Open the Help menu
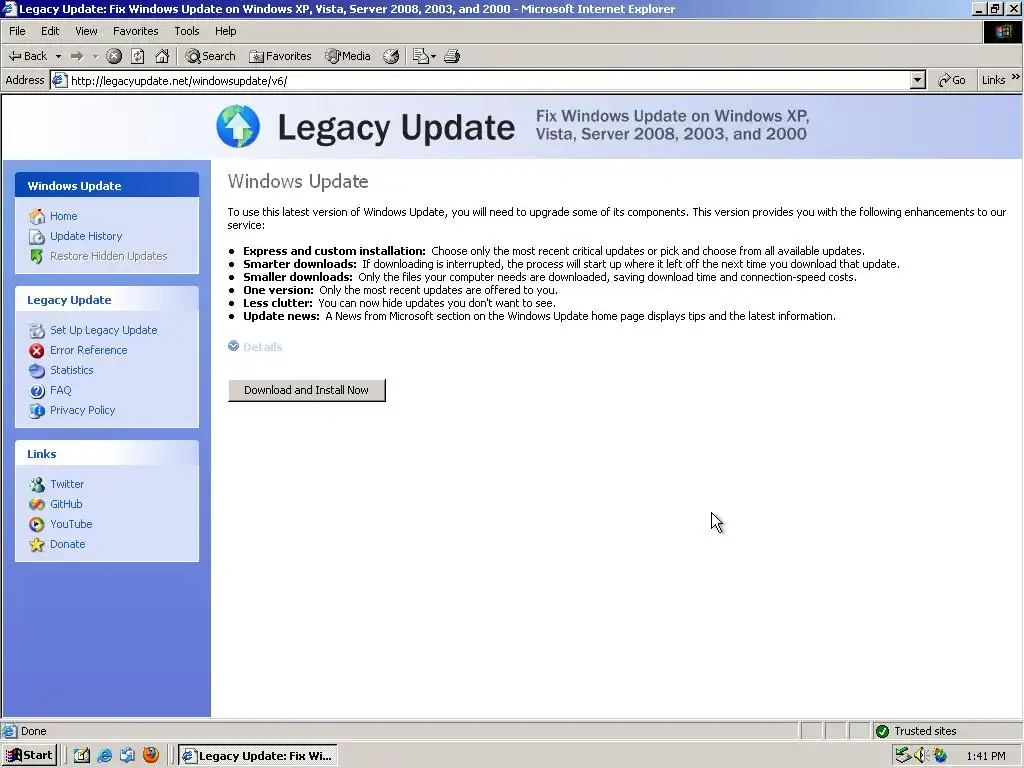The image size is (1024, 768). pyautogui.click(x=225, y=31)
